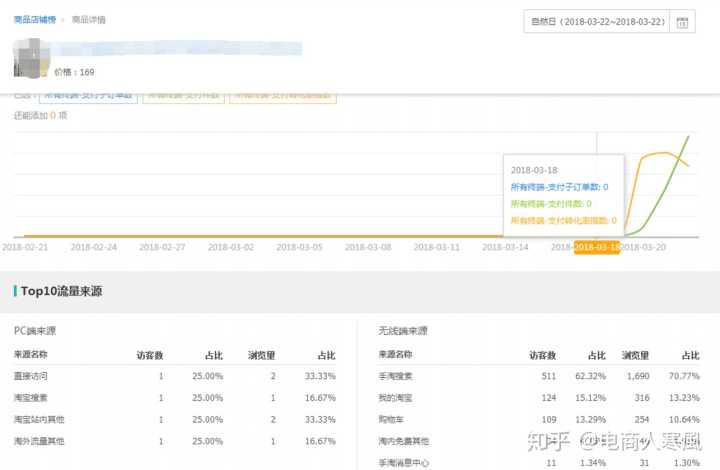This screenshot has width=720, height=470.
Task: Select 我的淘宝 row in wireless sources
Action: [395, 397]
